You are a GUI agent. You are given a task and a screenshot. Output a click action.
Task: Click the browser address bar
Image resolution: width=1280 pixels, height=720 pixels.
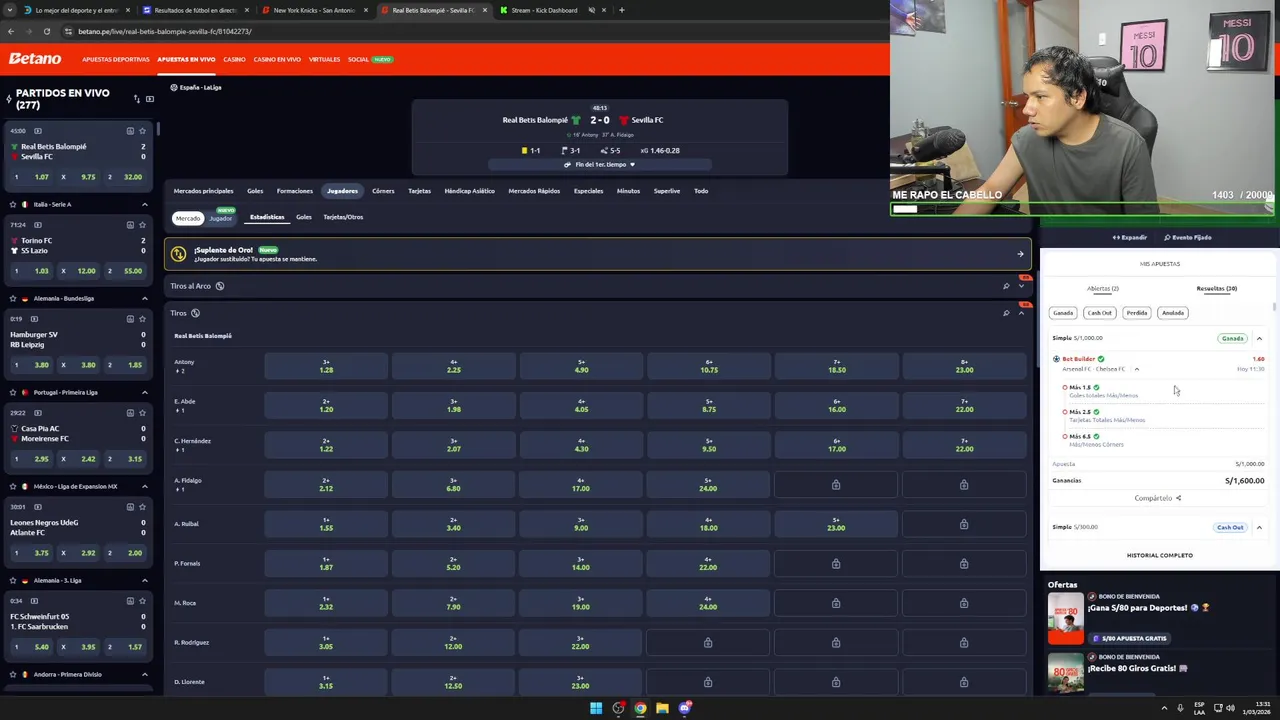[x=470, y=31]
